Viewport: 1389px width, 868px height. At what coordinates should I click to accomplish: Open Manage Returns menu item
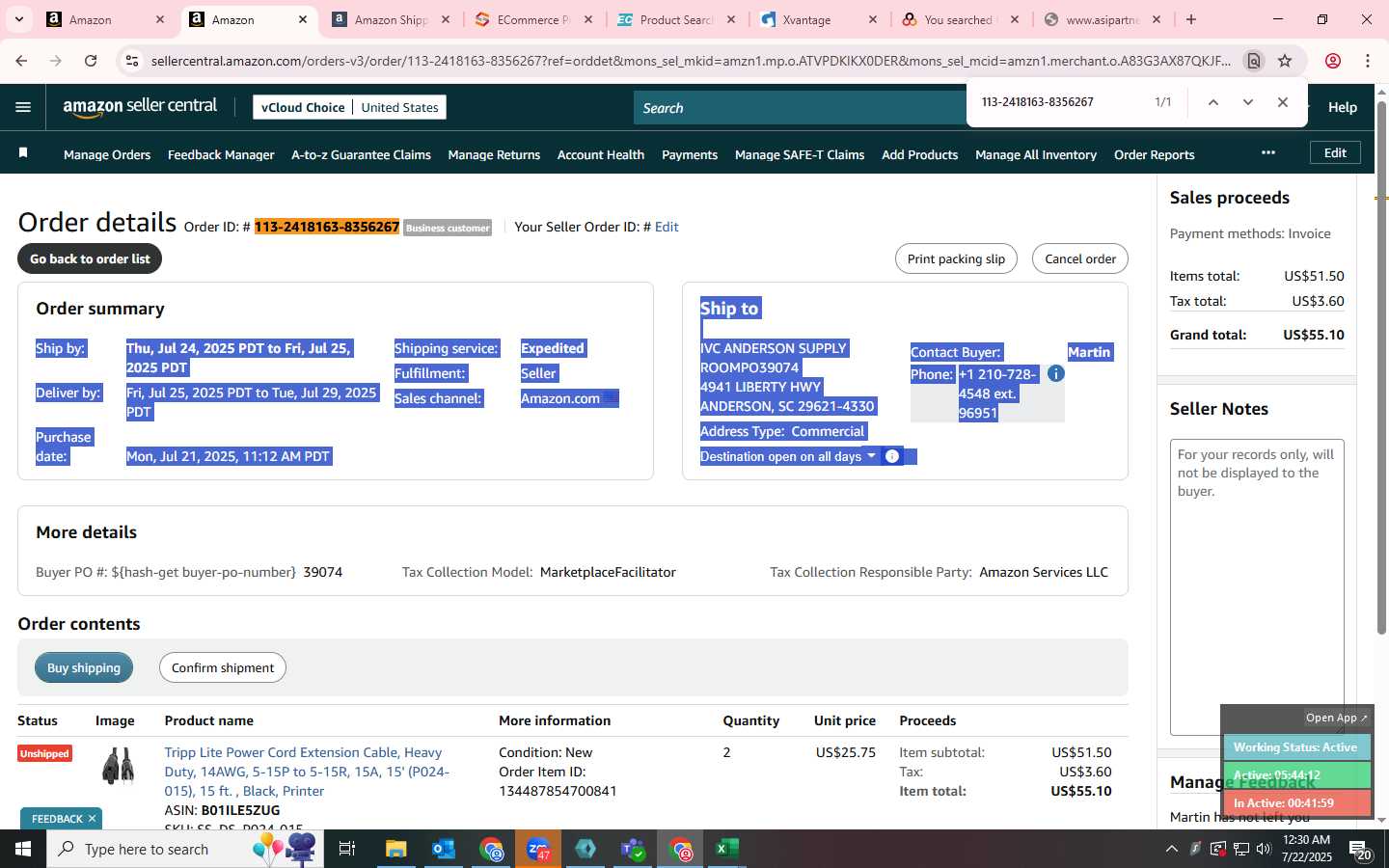pyautogui.click(x=494, y=154)
